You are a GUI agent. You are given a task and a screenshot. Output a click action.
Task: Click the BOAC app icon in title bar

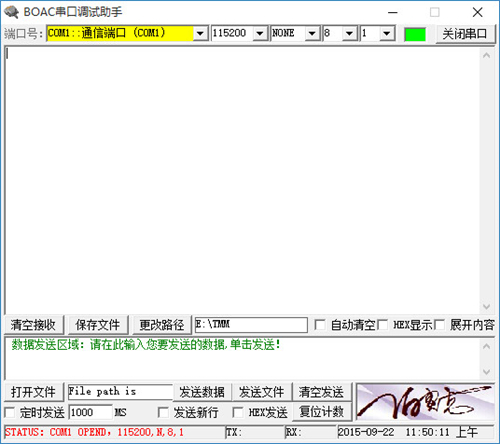click(x=11, y=12)
